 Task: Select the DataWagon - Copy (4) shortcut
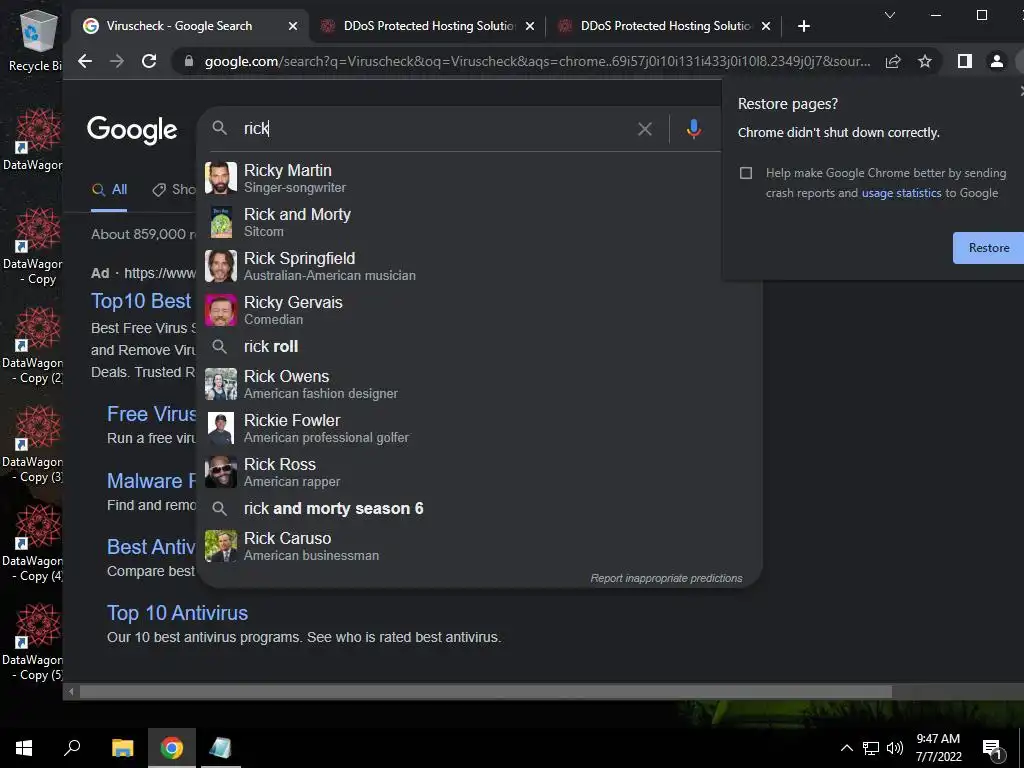tap(34, 543)
